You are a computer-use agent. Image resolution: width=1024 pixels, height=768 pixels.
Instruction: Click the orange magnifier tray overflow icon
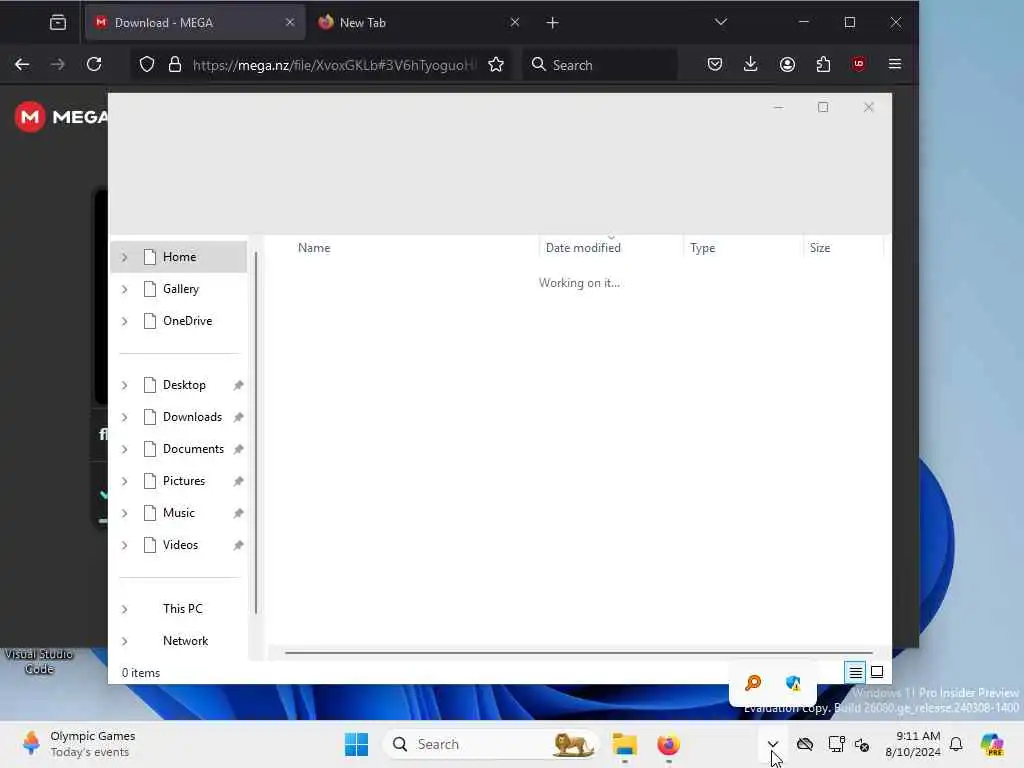(x=753, y=683)
